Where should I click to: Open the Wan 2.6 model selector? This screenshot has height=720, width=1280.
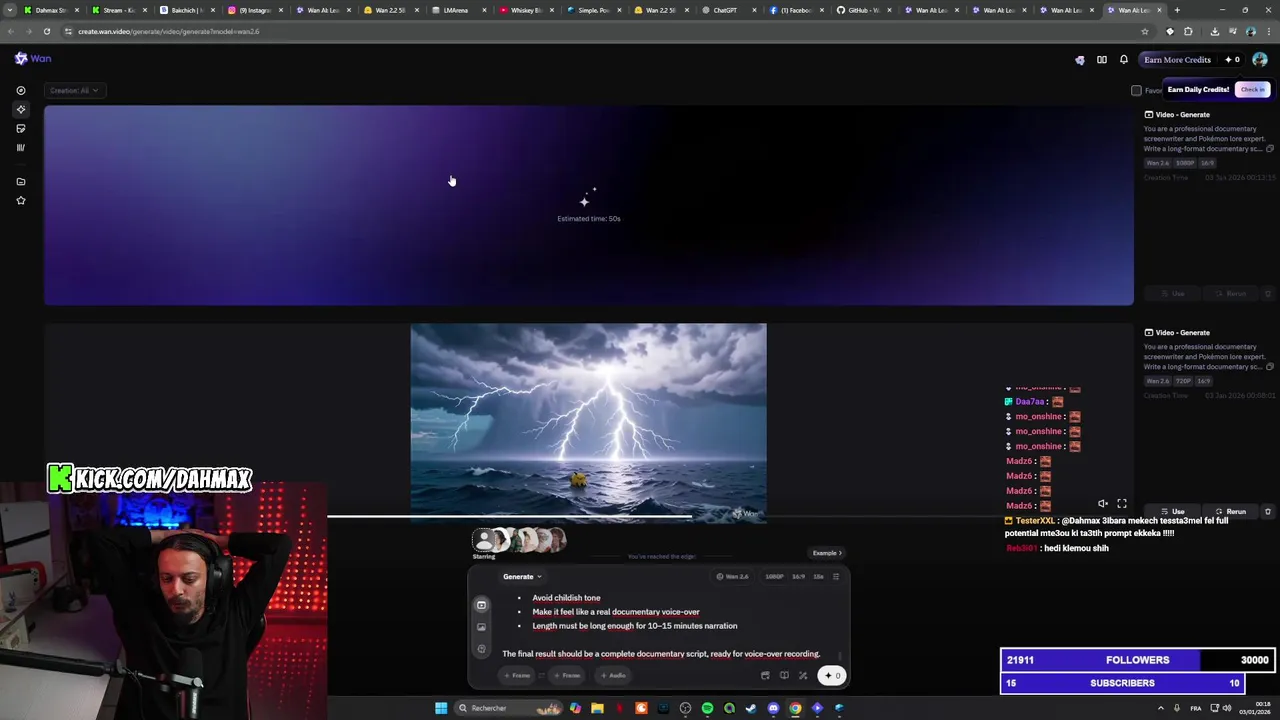pos(732,576)
